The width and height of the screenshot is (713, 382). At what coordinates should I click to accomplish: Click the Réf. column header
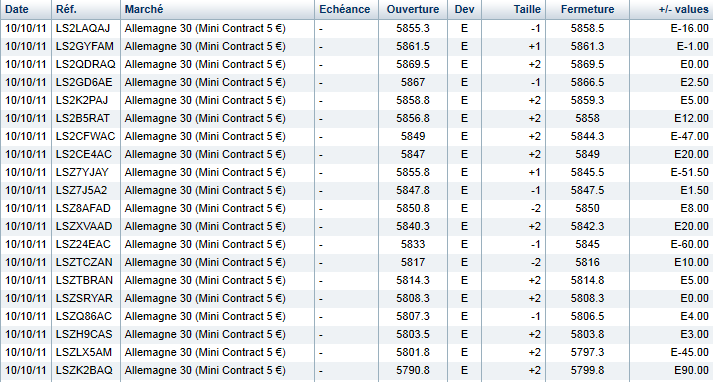coord(66,9)
